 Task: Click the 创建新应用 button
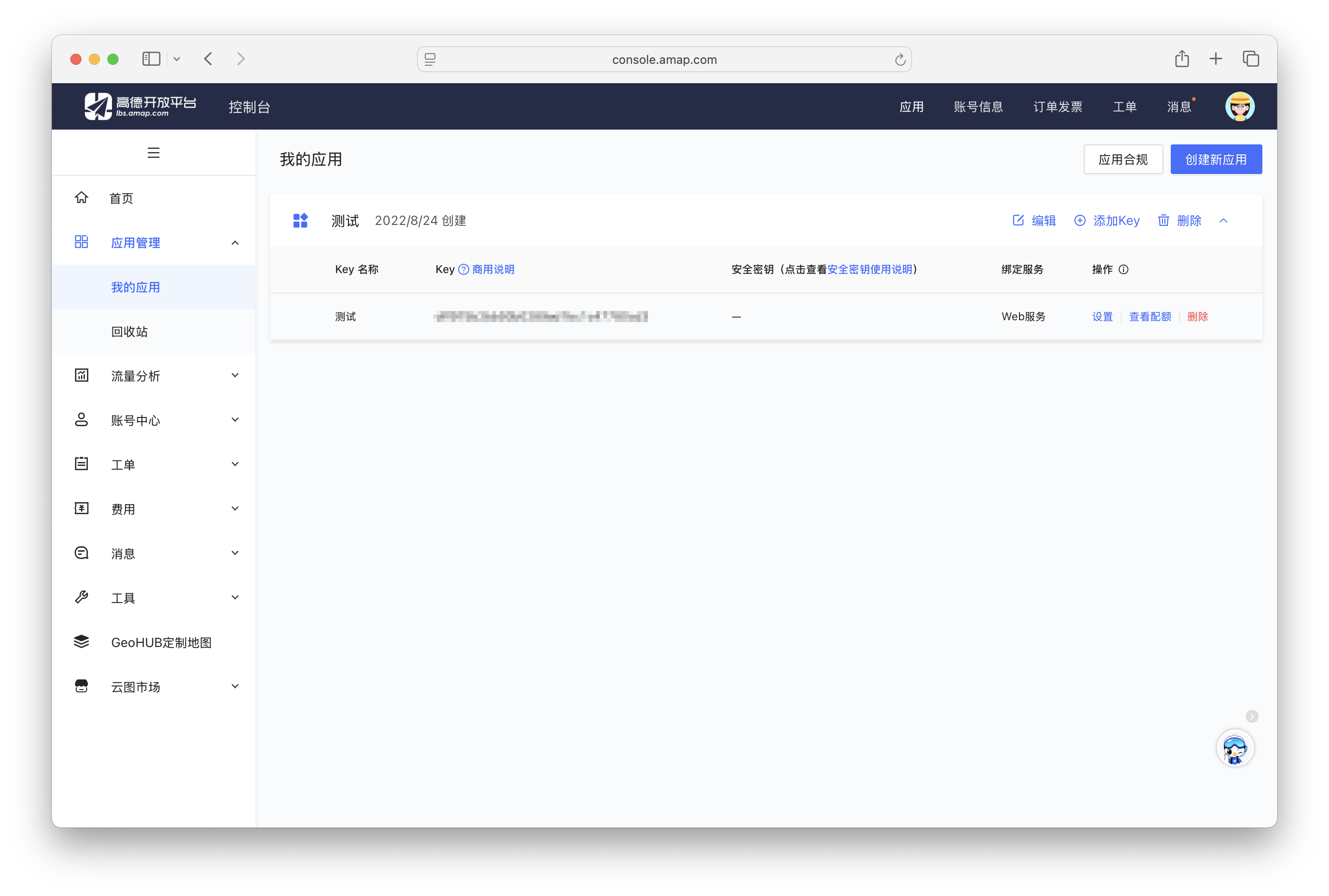(1216, 159)
